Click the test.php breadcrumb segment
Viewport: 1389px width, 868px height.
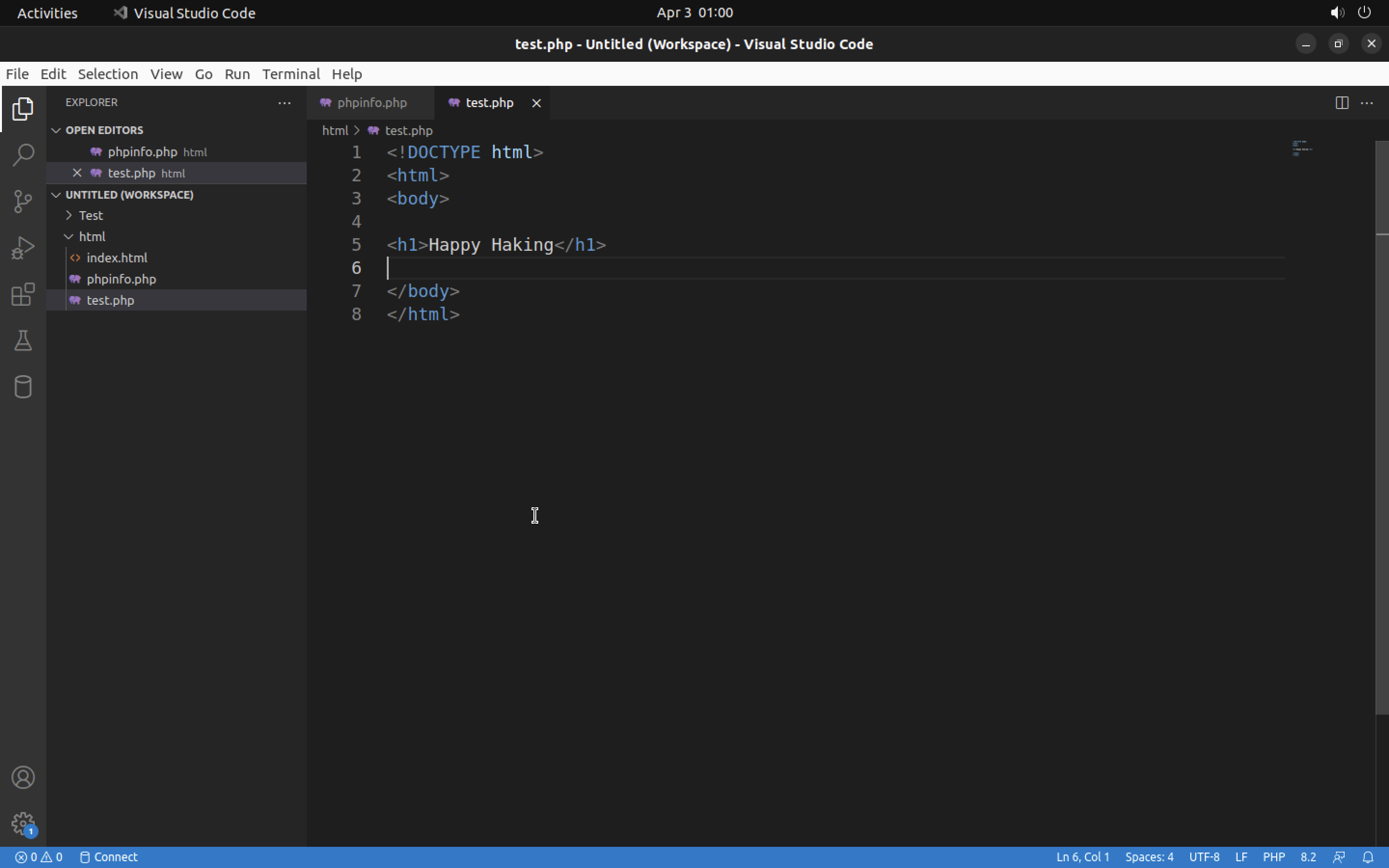(408, 130)
